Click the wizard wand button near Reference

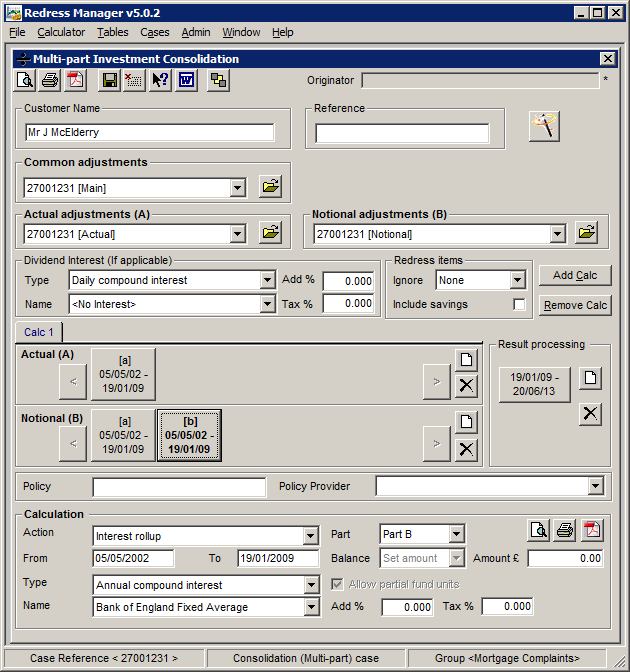pos(544,126)
